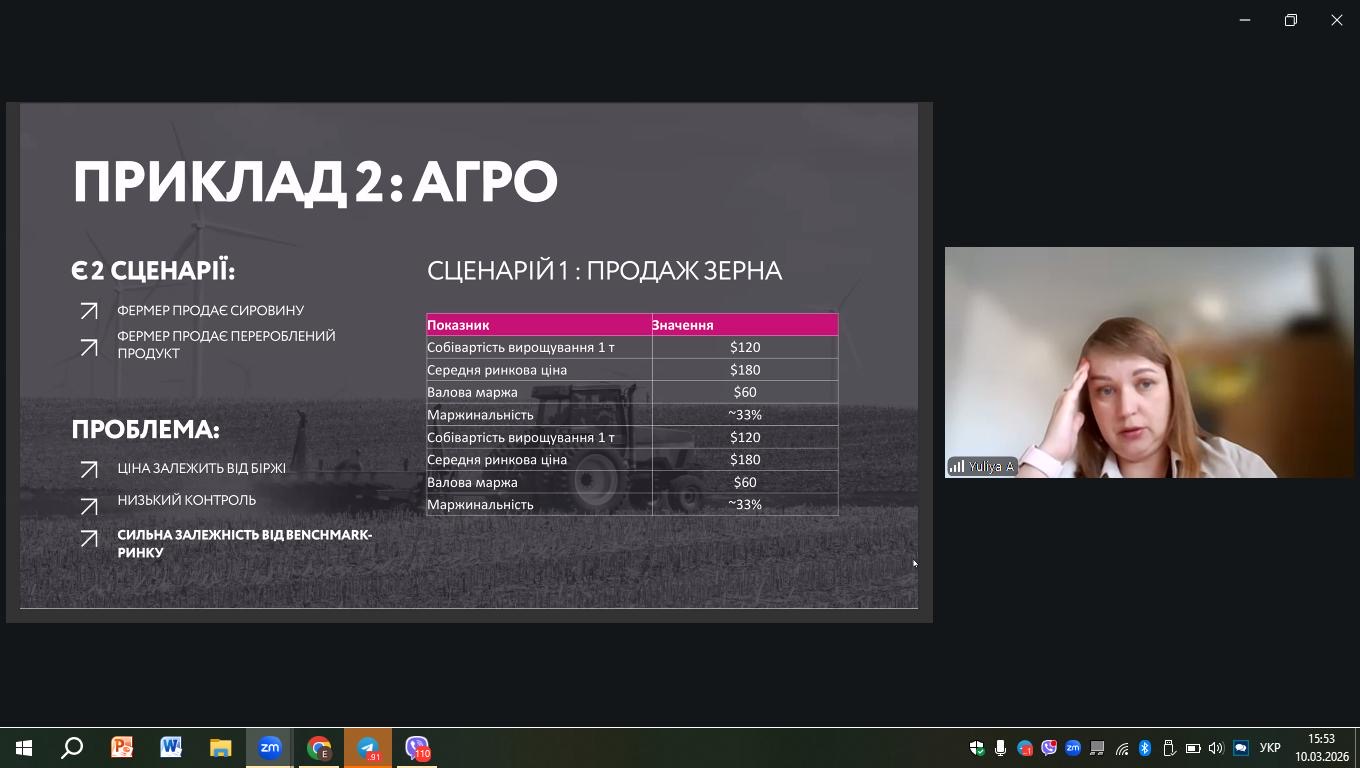Open the blue chat bubbles tray icon
Viewport: 1360px width, 768px height.
pos(1241,748)
